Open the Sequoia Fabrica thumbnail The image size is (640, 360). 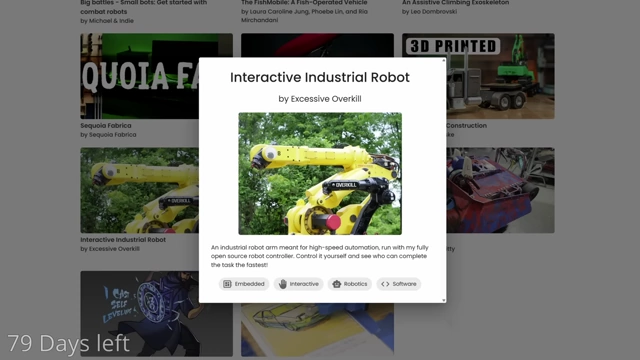(x=140, y=76)
